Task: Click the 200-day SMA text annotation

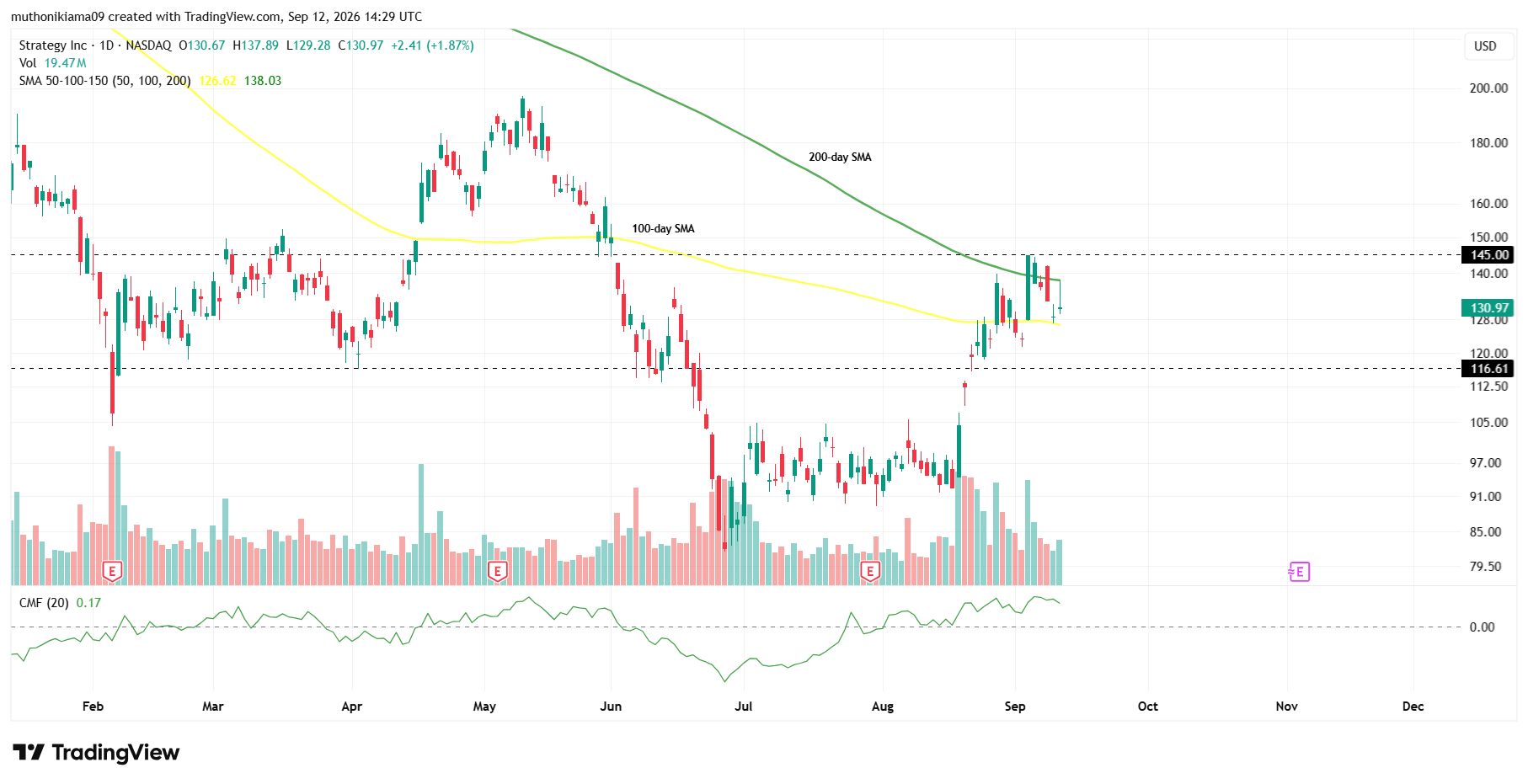Action: [x=840, y=157]
